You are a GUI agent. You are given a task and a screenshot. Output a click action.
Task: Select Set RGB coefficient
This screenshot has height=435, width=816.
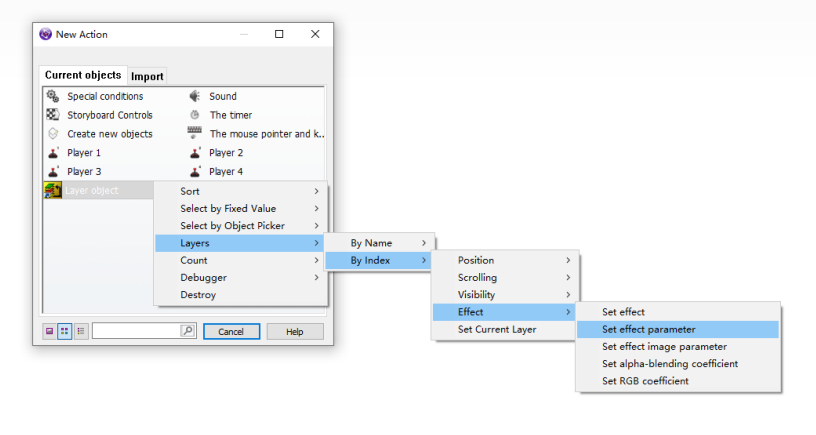click(678, 381)
